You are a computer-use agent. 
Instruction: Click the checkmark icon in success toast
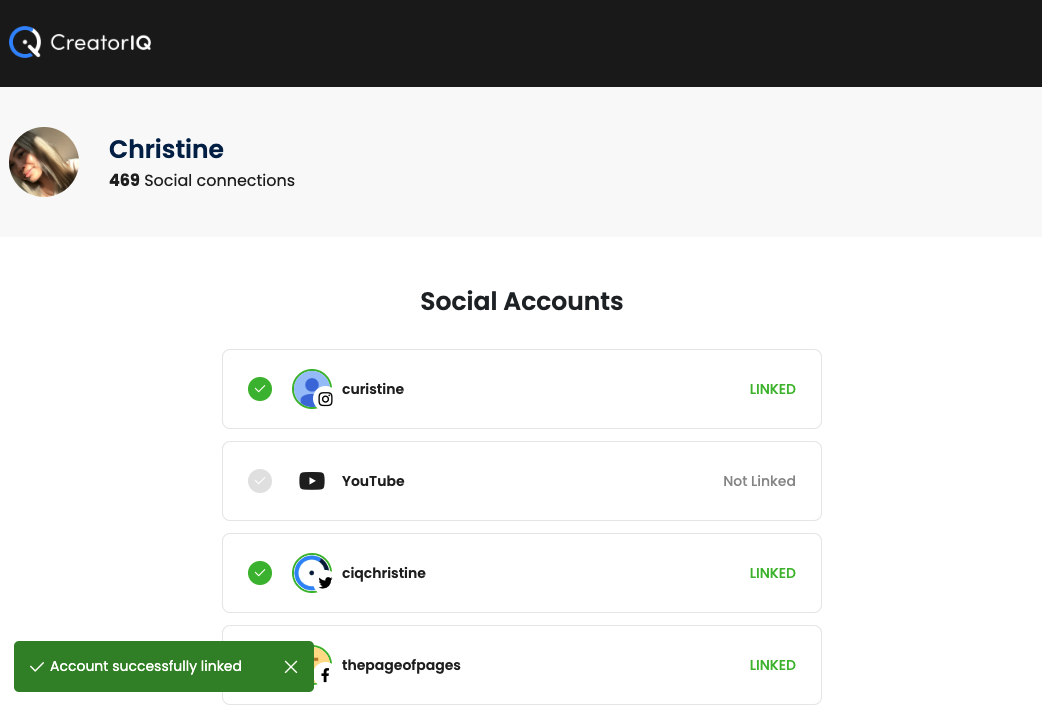[x=37, y=666]
